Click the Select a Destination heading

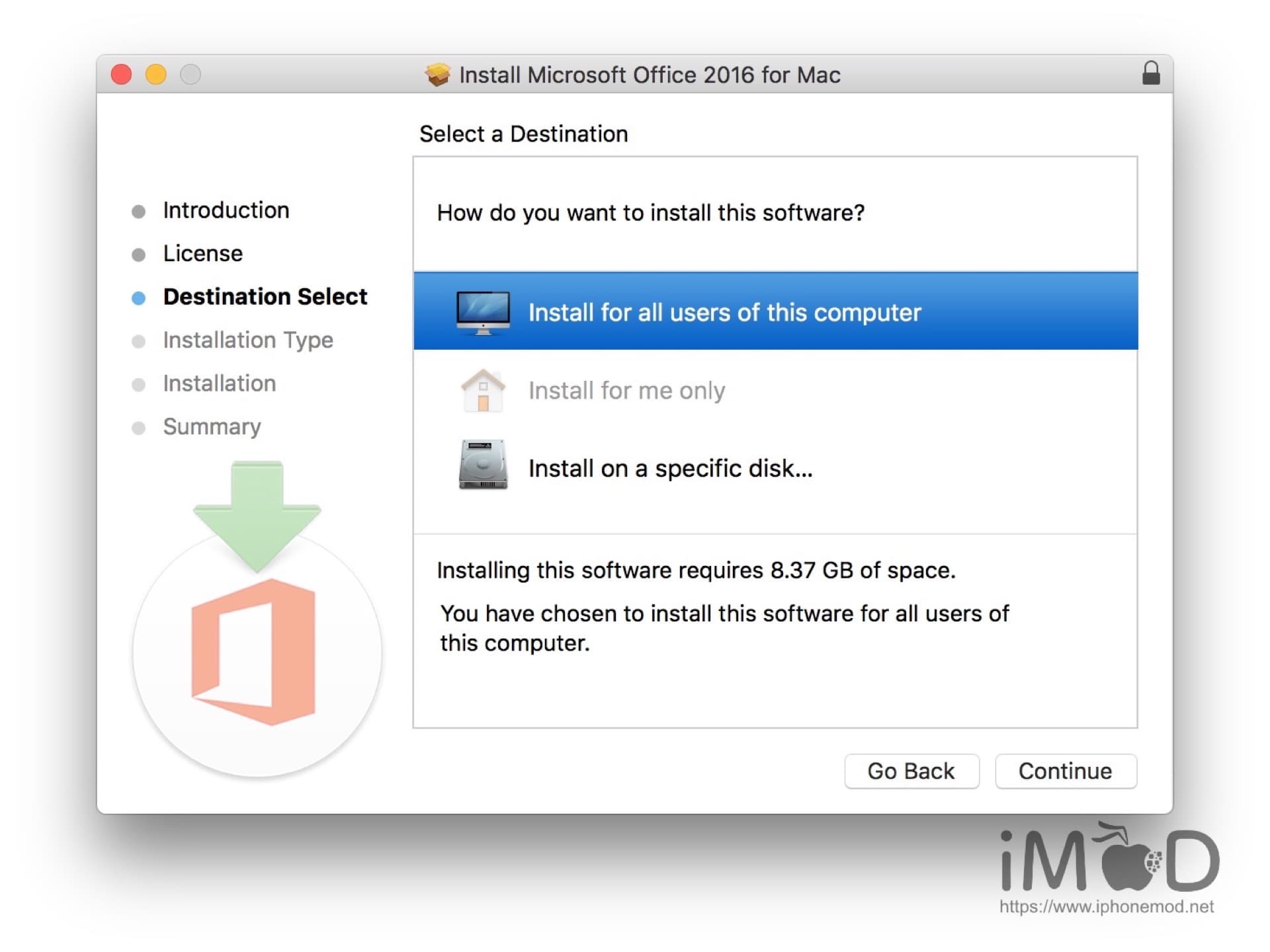[524, 134]
